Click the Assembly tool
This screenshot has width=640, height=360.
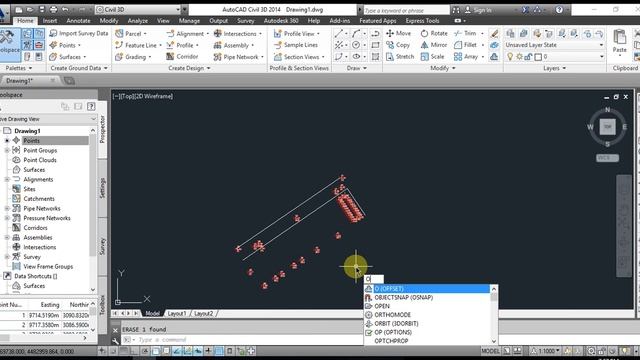tap(234, 45)
